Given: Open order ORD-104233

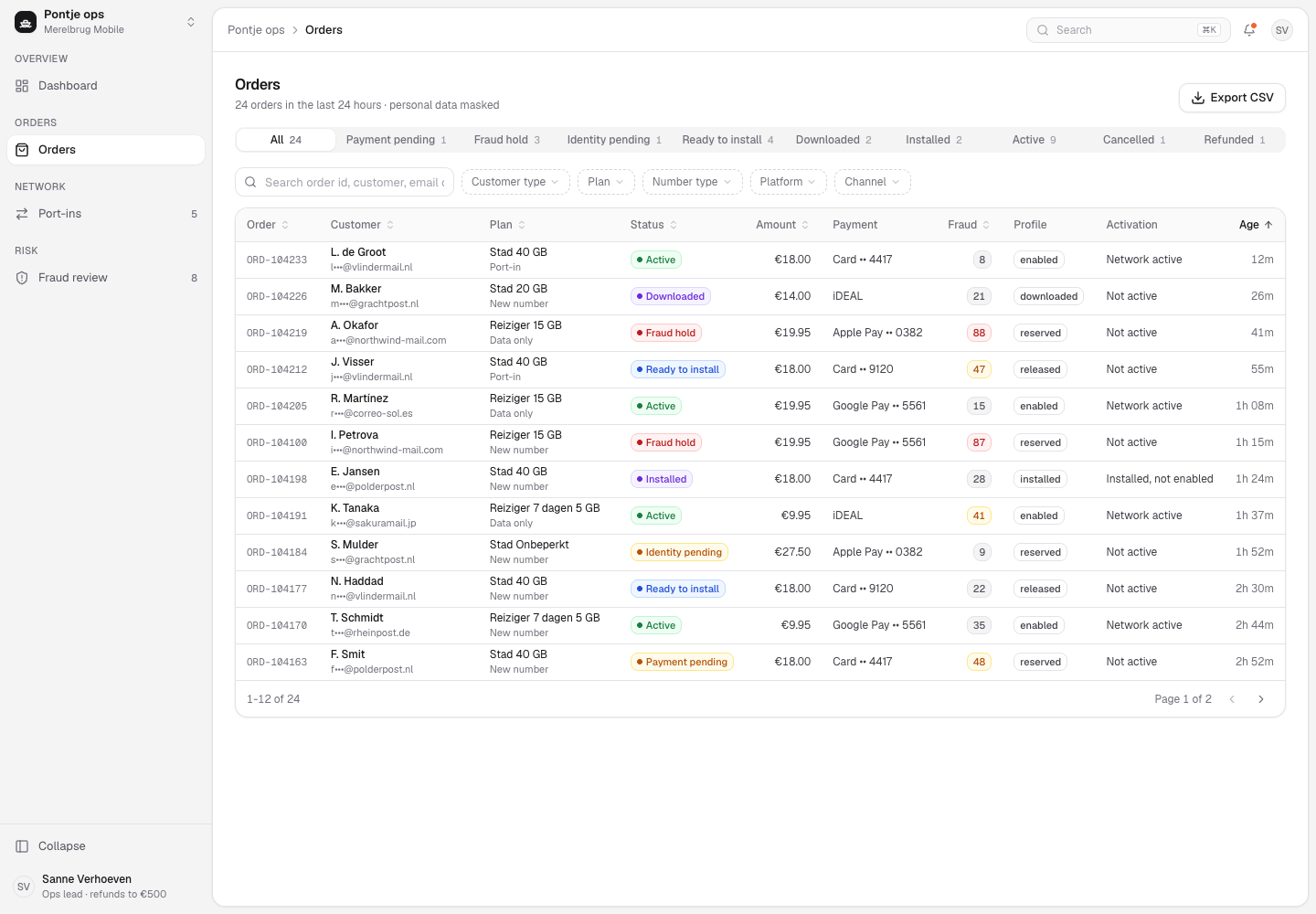Looking at the screenshot, I should click(x=277, y=260).
